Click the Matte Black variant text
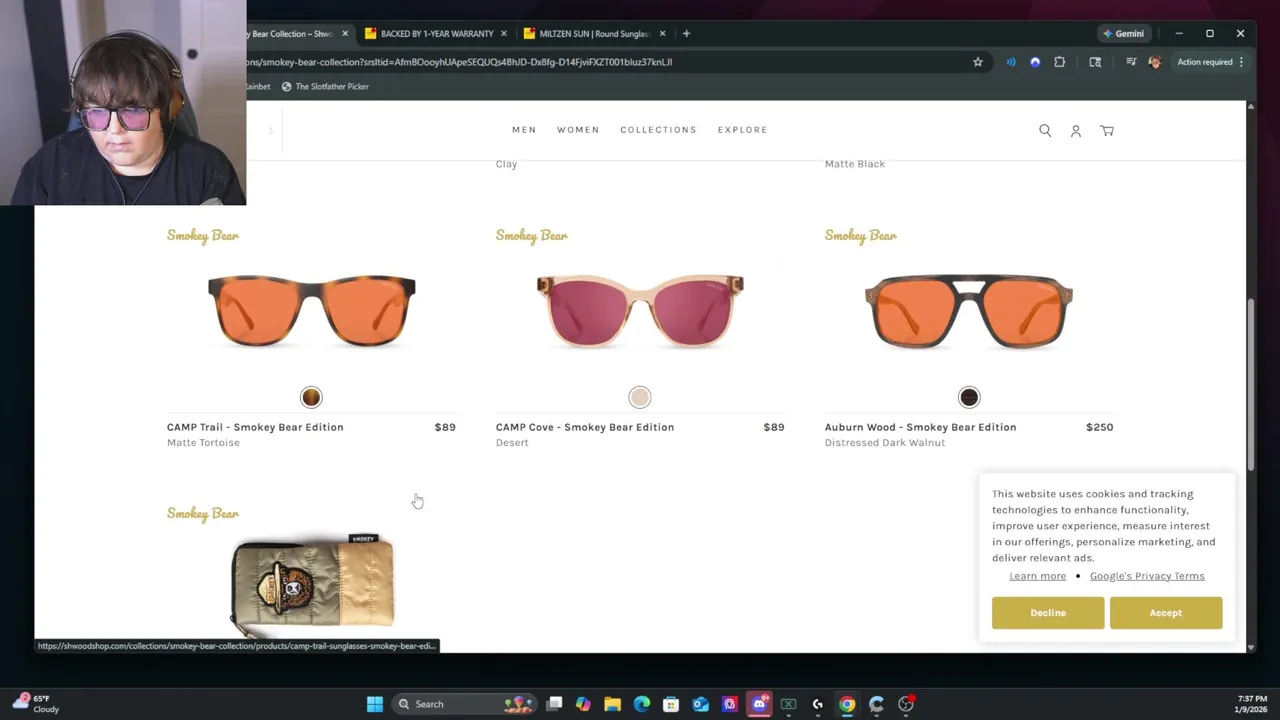Viewport: 1280px width, 720px height. 855,164
